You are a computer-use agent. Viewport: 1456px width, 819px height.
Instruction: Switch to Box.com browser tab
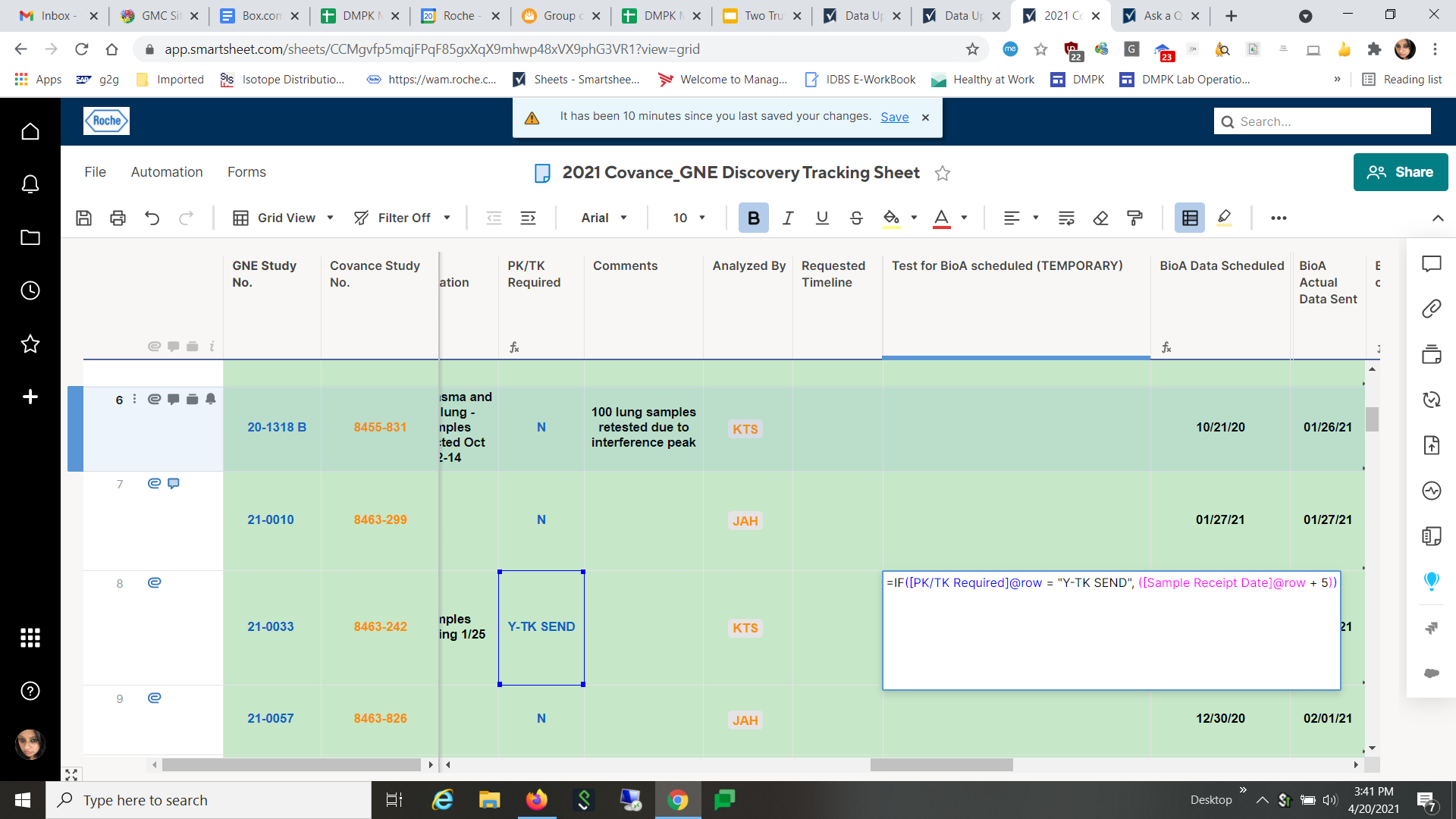tap(259, 16)
